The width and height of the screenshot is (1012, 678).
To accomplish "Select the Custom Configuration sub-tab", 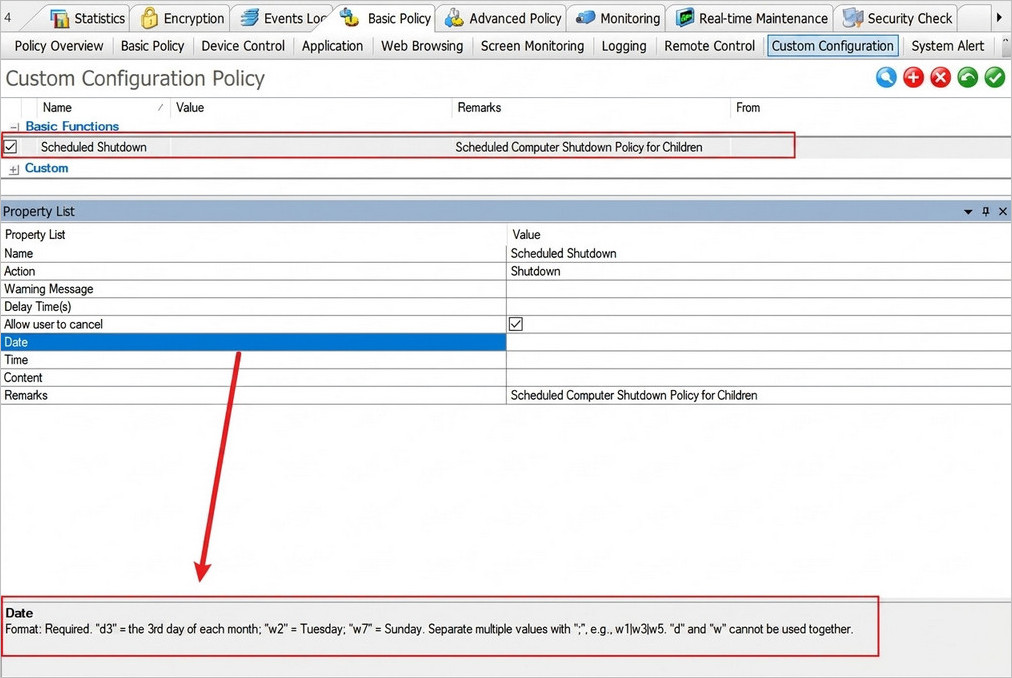I will coord(833,46).
